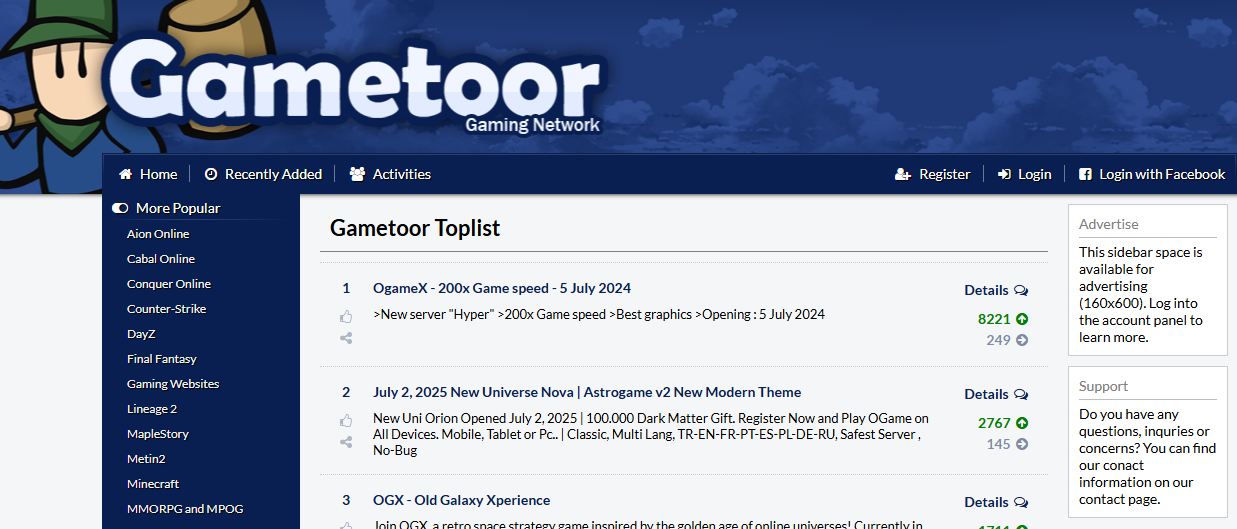View Details for OgameX entry
The height and width of the screenshot is (529, 1237).
coord(986,290)
